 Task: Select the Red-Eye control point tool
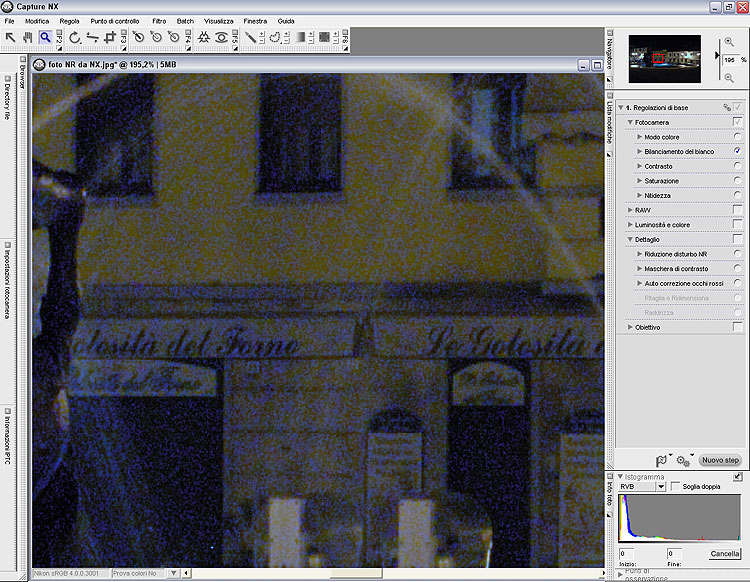click(x=221, y=37)
